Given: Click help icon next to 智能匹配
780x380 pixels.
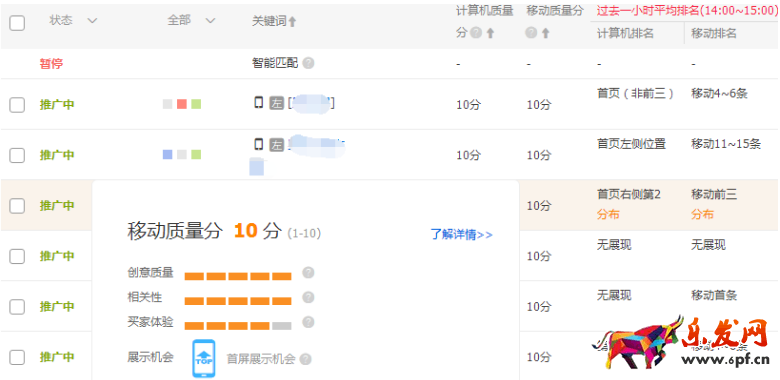Looking at the screenshot, I should pyautogui.click(x=308, y=64).
